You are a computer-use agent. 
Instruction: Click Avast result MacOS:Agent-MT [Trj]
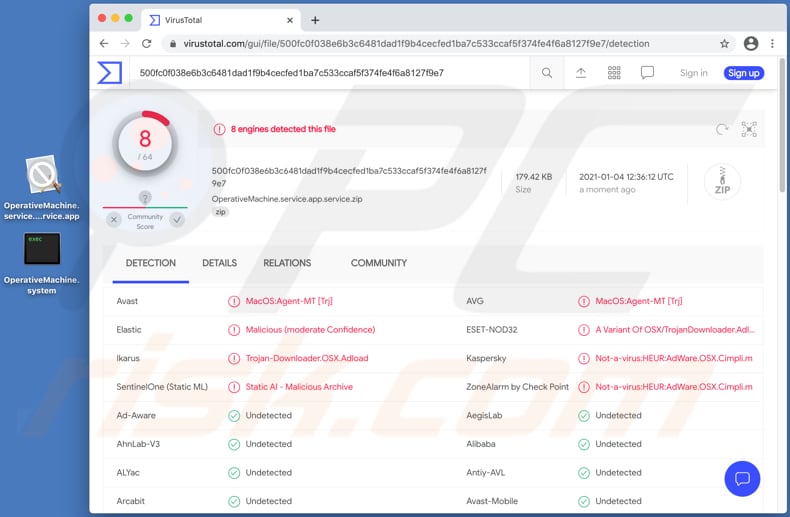(x=289, y=301)
